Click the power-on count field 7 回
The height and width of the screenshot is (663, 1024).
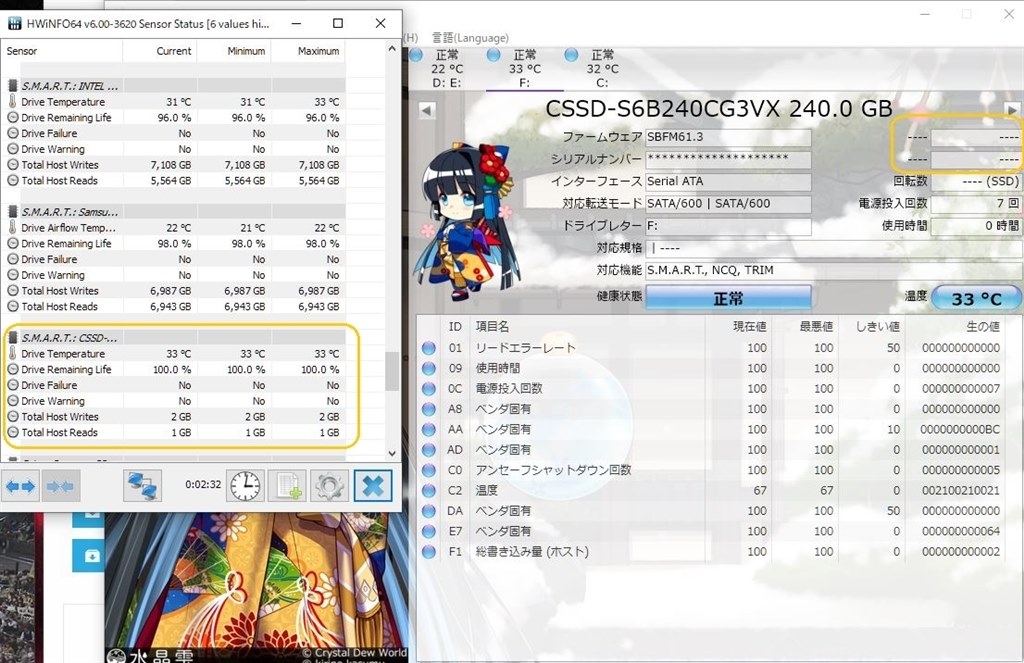[x=976, y=204]
